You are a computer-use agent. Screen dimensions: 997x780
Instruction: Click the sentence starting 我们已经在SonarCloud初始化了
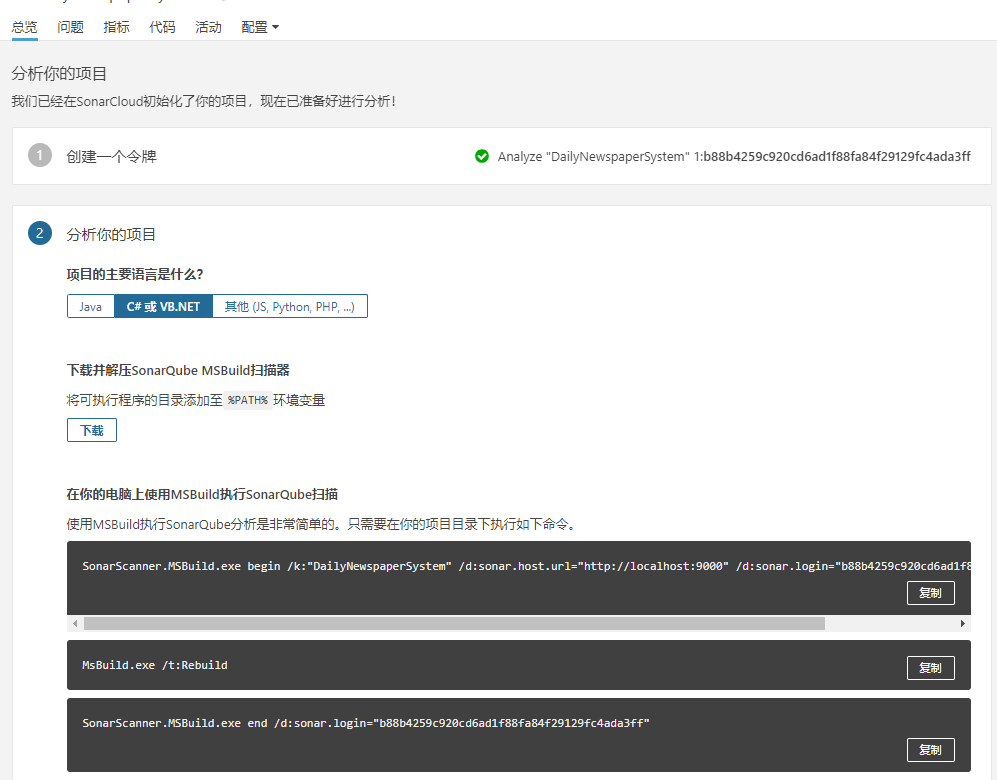203,101
